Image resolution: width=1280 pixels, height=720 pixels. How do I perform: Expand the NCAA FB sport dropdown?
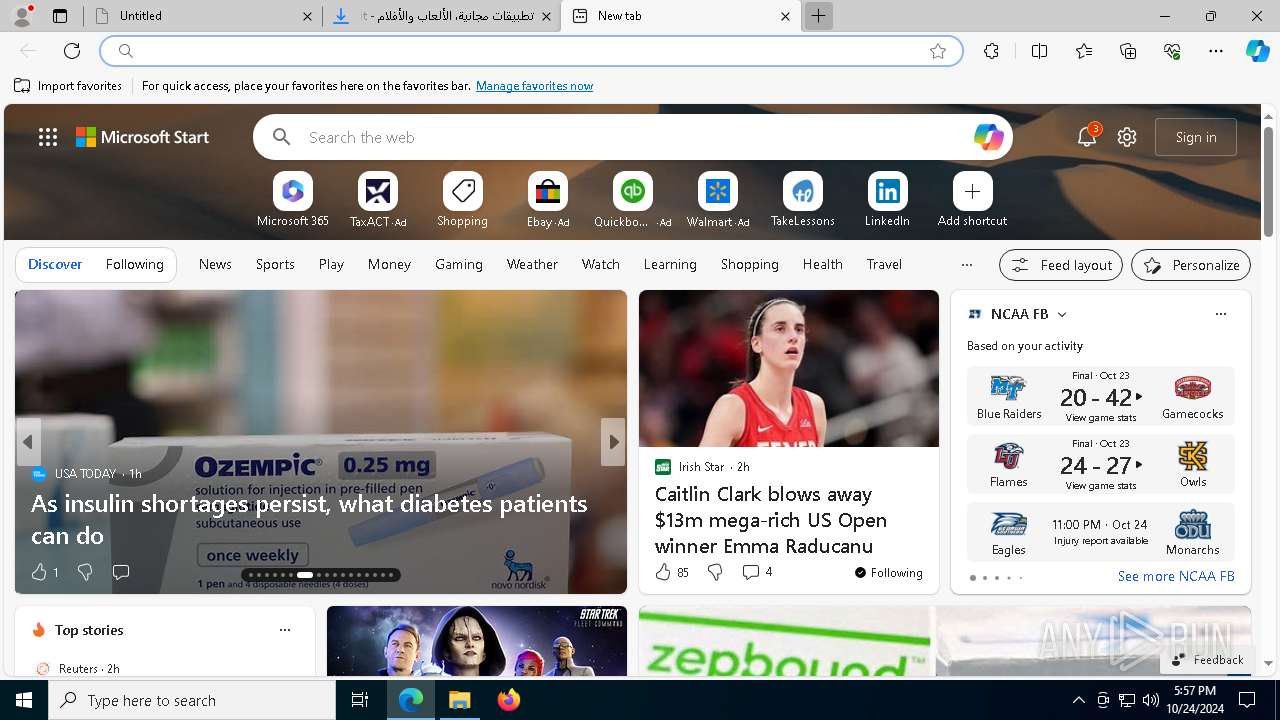1062,314
